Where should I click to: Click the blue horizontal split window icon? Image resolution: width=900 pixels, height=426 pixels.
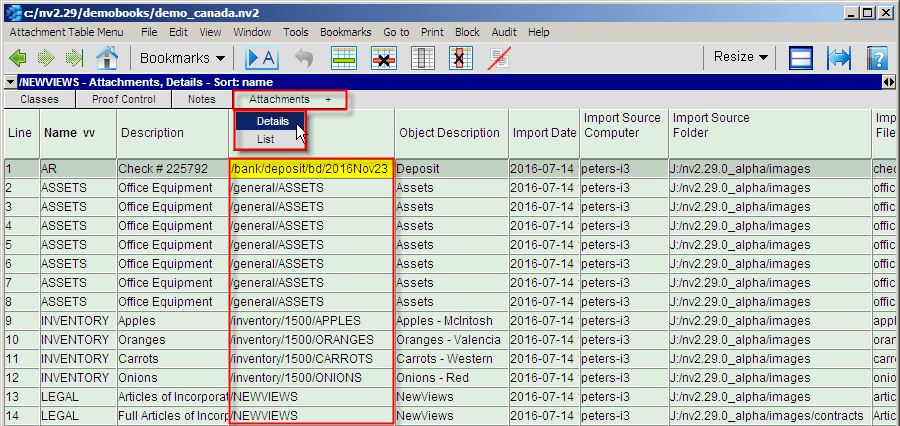coord(801,57)
